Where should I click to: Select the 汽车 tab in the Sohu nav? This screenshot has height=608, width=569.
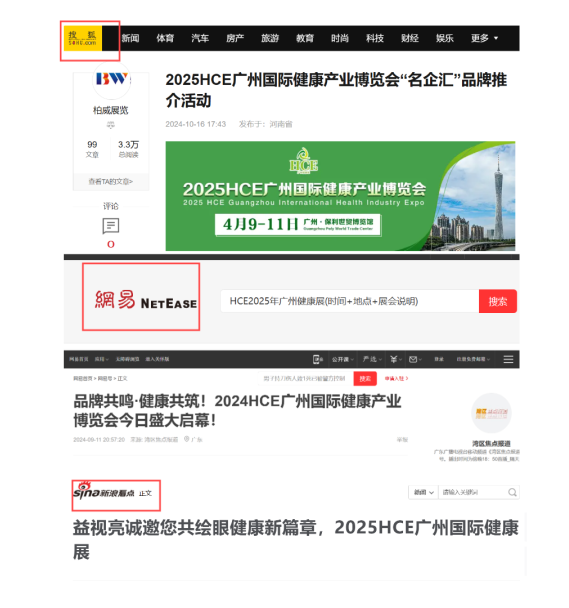coord(200,38)
